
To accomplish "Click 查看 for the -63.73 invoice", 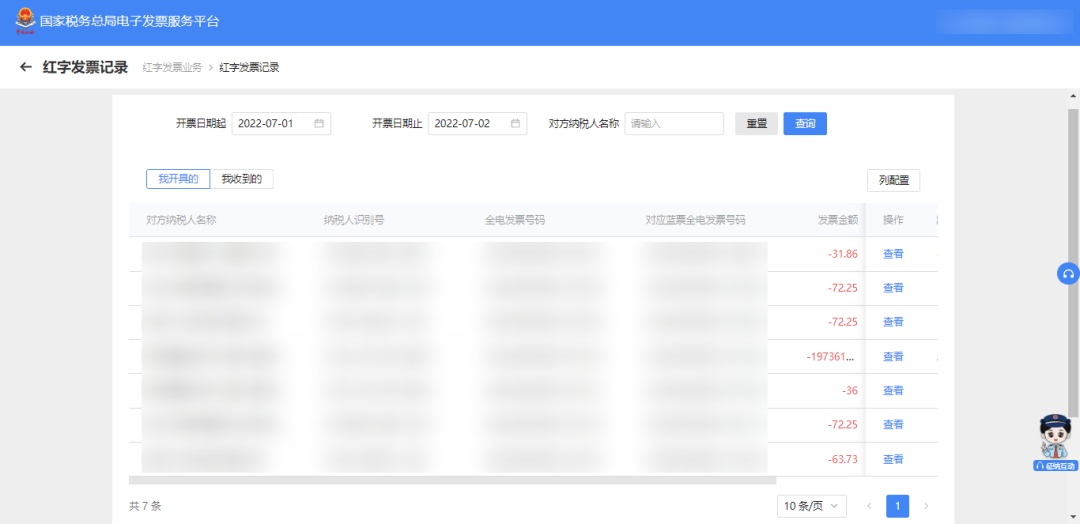I will point(893,459).
